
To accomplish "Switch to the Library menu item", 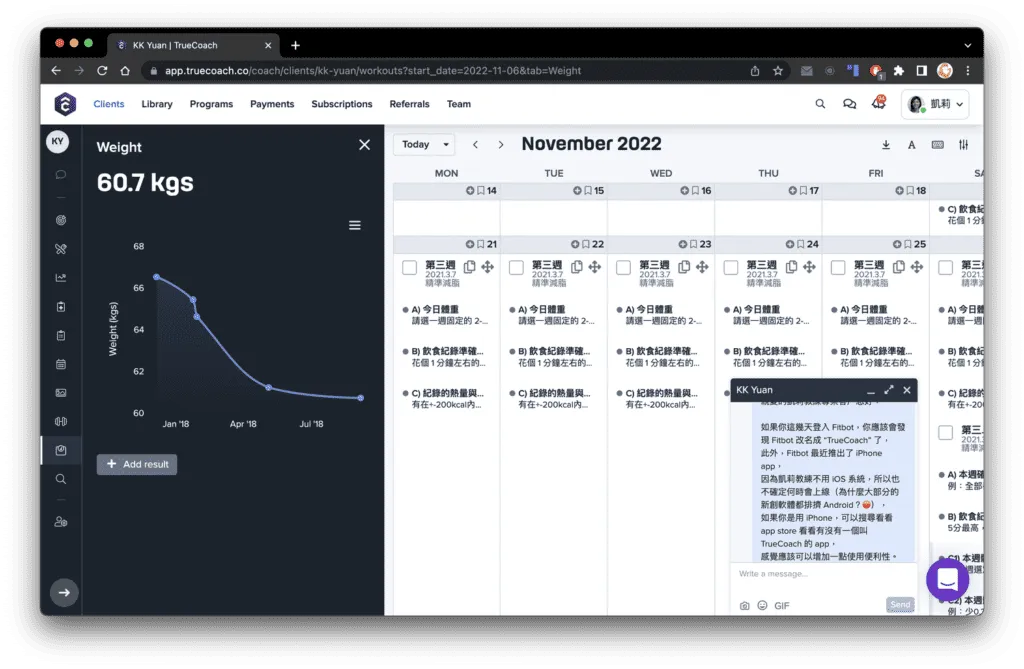I will [157, 104].
